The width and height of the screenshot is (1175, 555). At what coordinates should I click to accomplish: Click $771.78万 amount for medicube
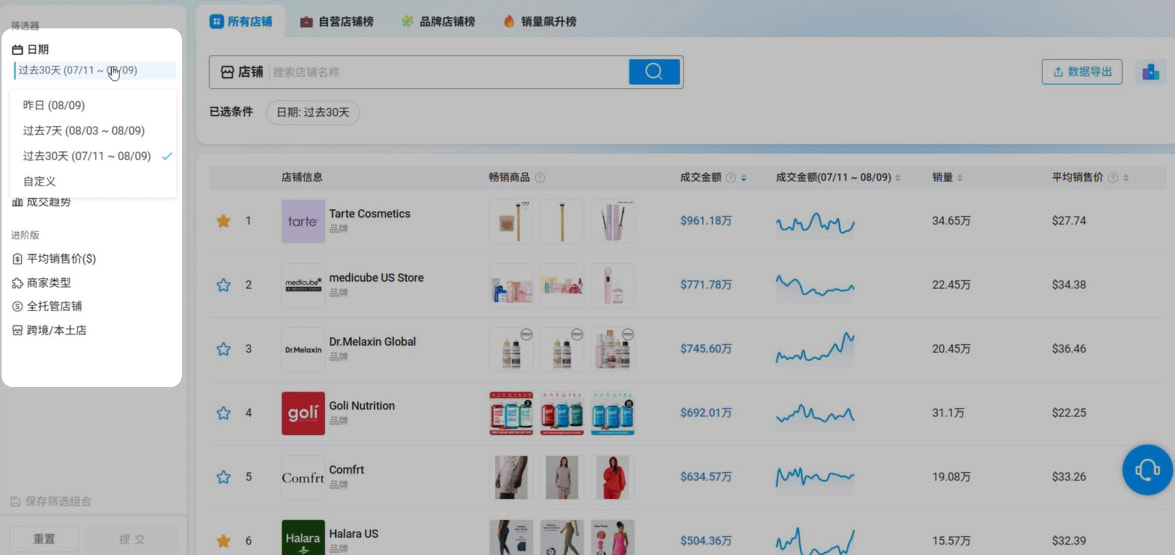click(x=706, y=285)
